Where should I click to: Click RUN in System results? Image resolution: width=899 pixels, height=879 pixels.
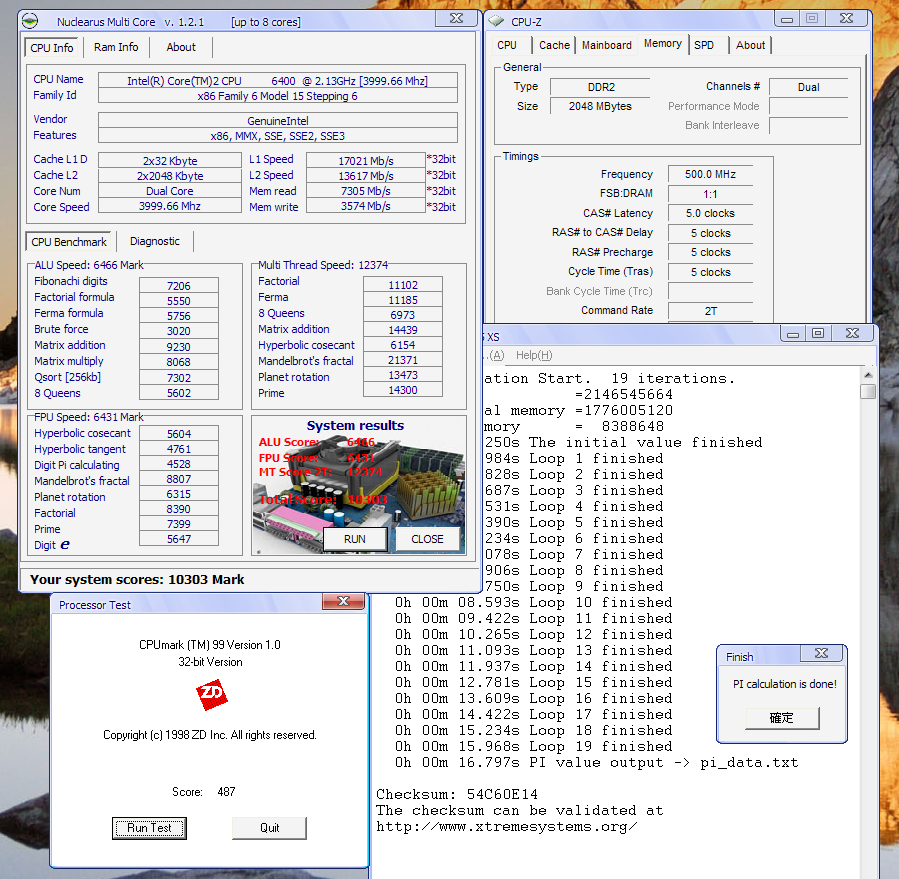pos(355,539)
